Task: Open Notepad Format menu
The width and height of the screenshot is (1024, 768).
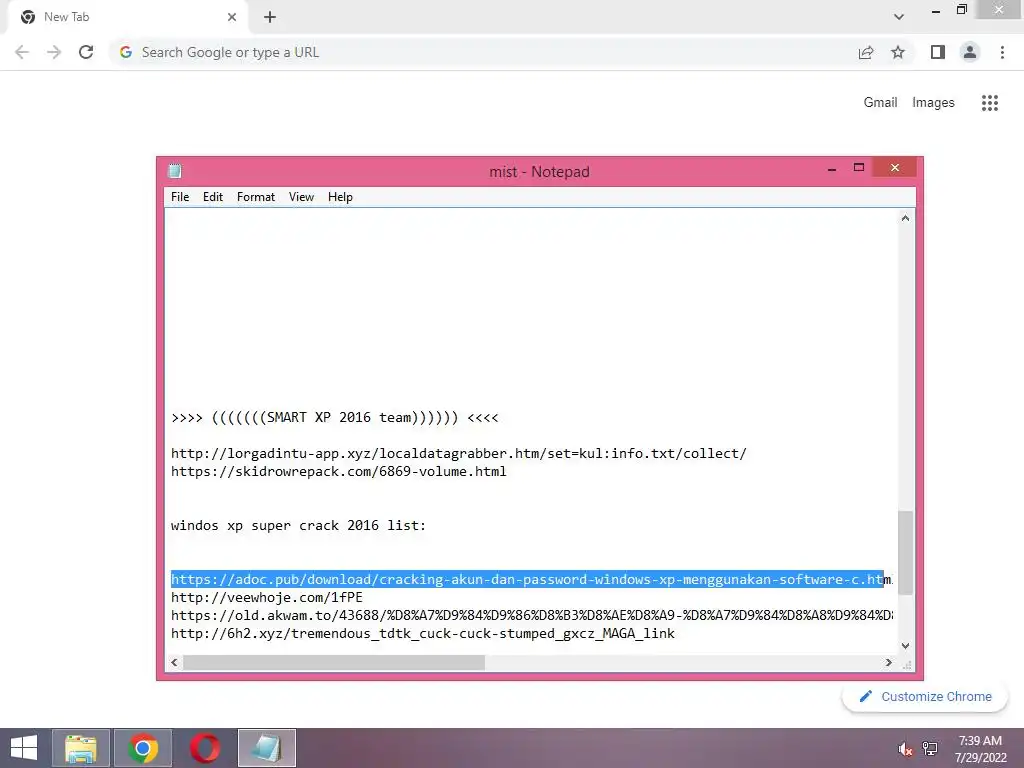Action: tap(255, 197)
